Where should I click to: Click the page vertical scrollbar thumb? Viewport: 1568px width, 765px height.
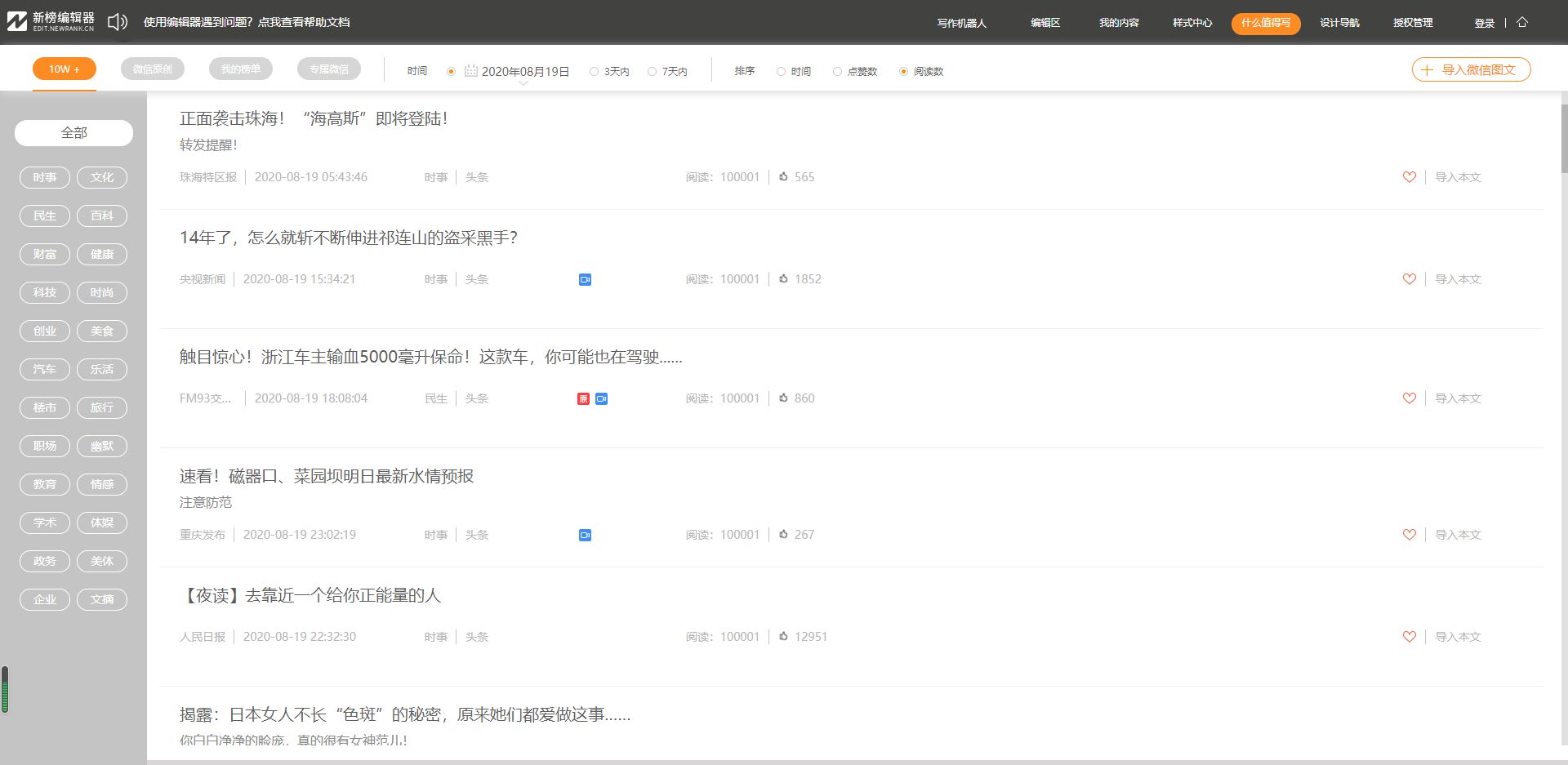(x=1564, y=139)
